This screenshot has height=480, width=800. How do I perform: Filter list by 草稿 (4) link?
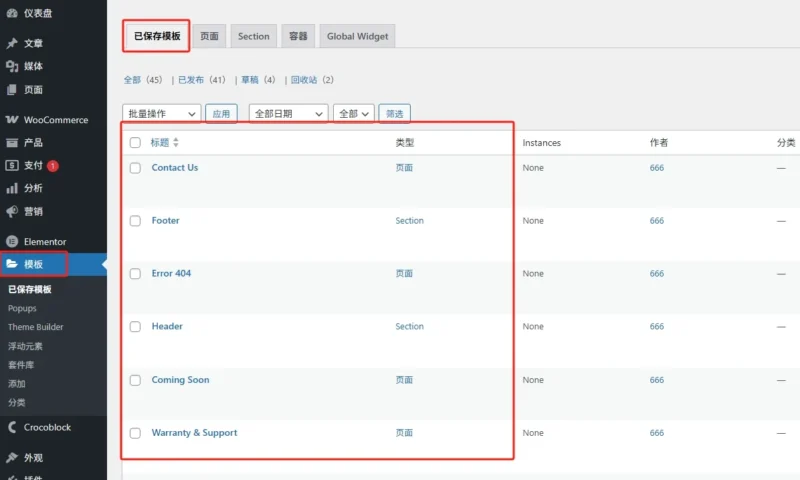258,80
